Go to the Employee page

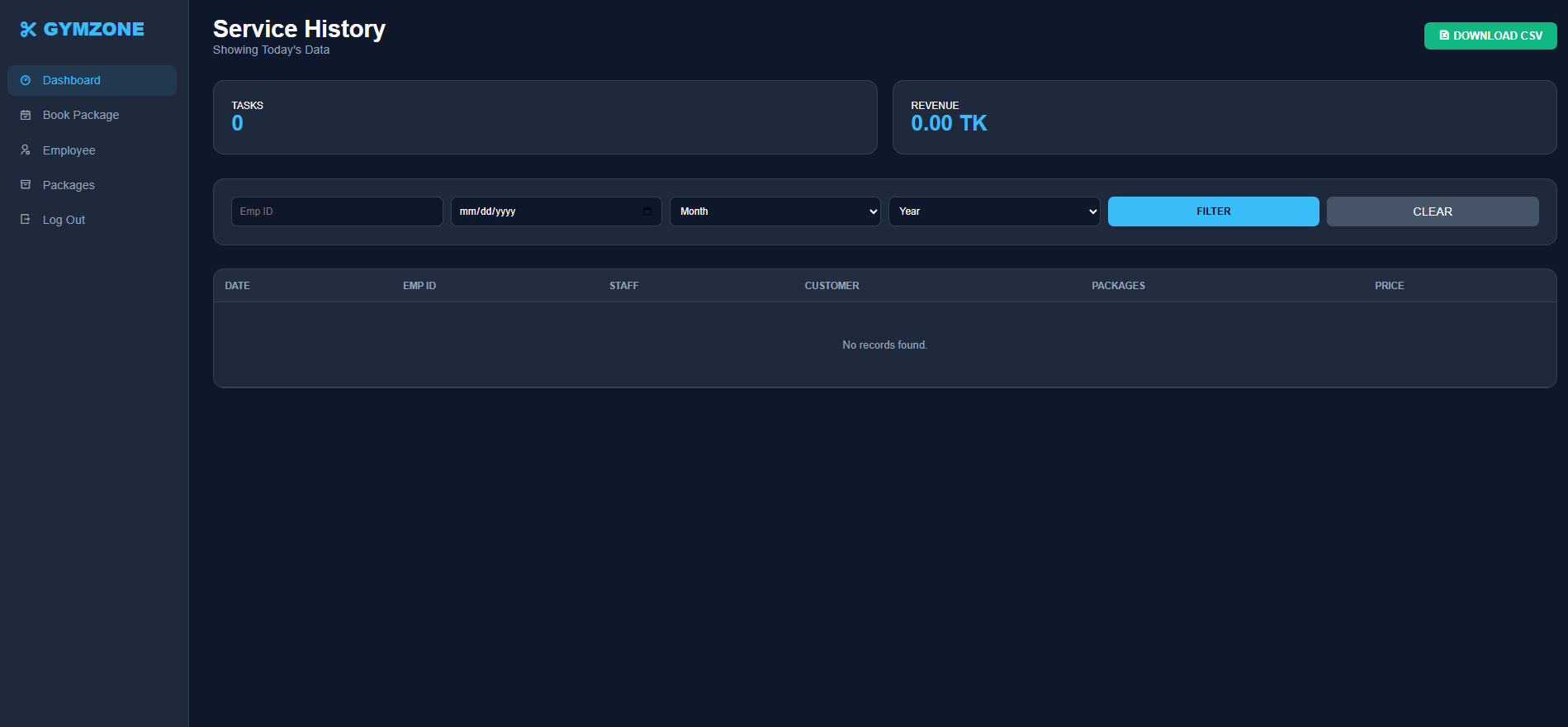(69, 150)
